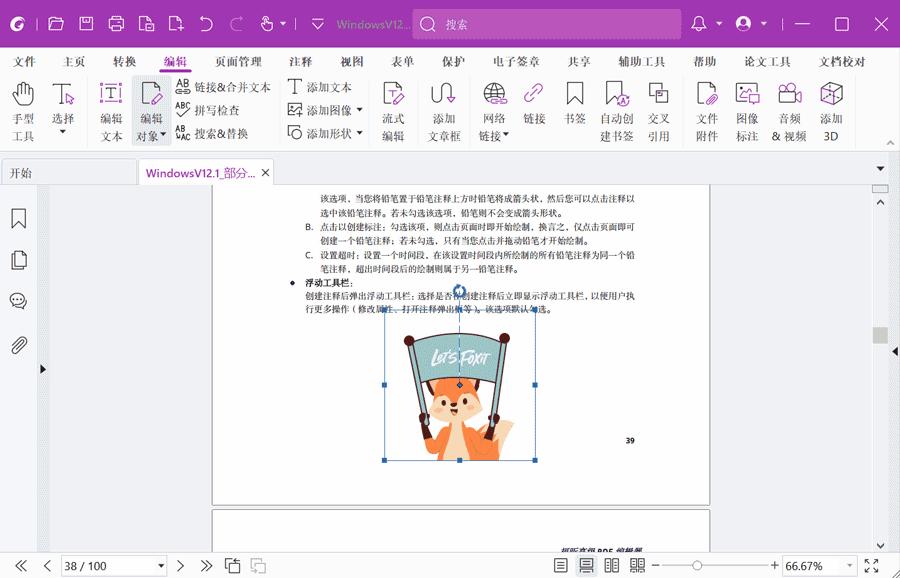Switch to single page view
Screen dimensions: 900x578
pos(561,565)
